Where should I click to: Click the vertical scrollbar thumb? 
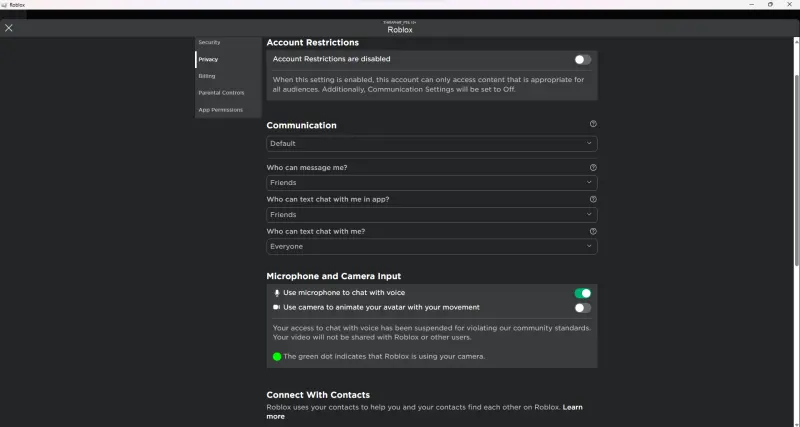796,170
